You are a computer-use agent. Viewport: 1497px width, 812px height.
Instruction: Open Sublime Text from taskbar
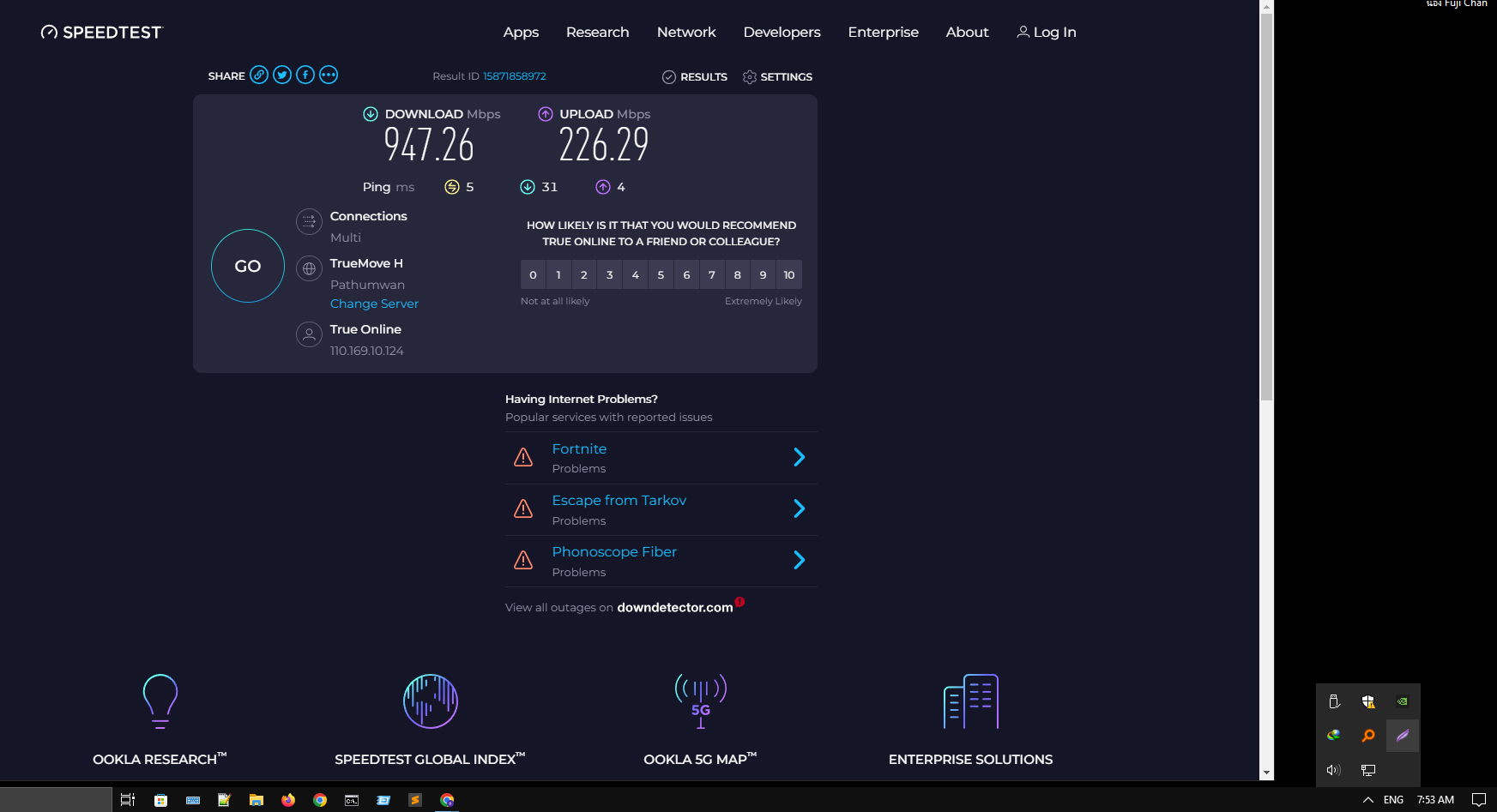415,800
